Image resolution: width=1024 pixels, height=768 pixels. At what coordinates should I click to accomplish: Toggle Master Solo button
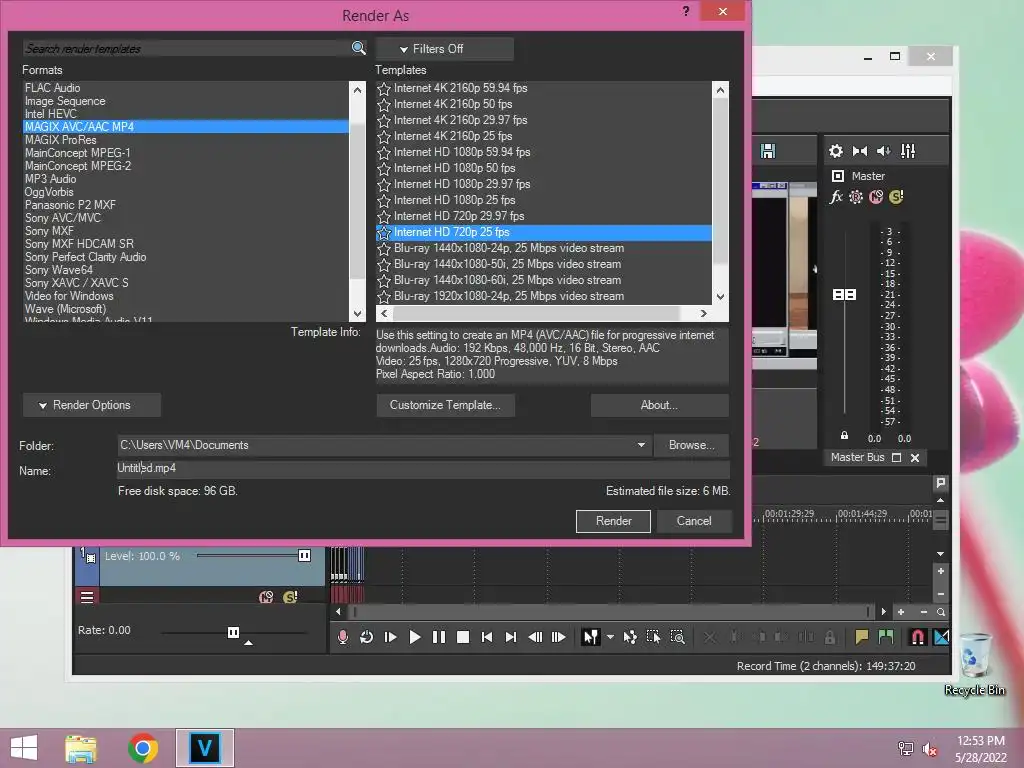point(896,197)
